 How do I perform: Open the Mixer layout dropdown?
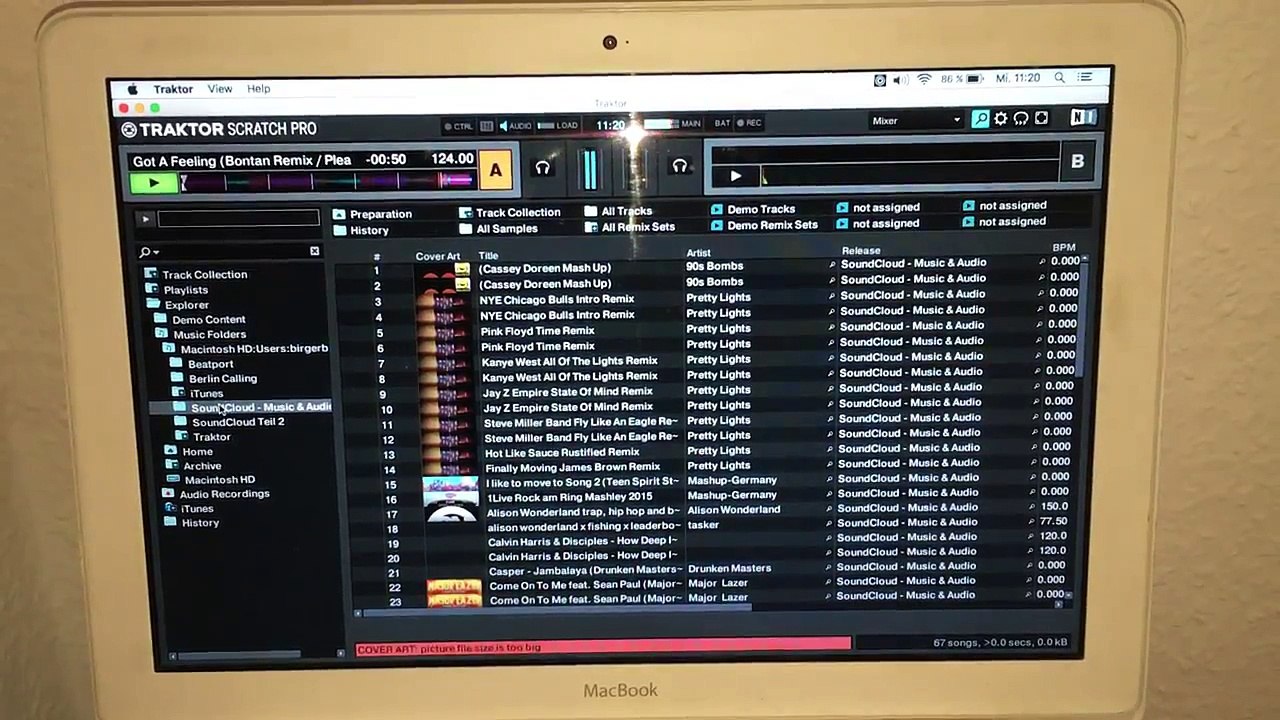(915, 121)
